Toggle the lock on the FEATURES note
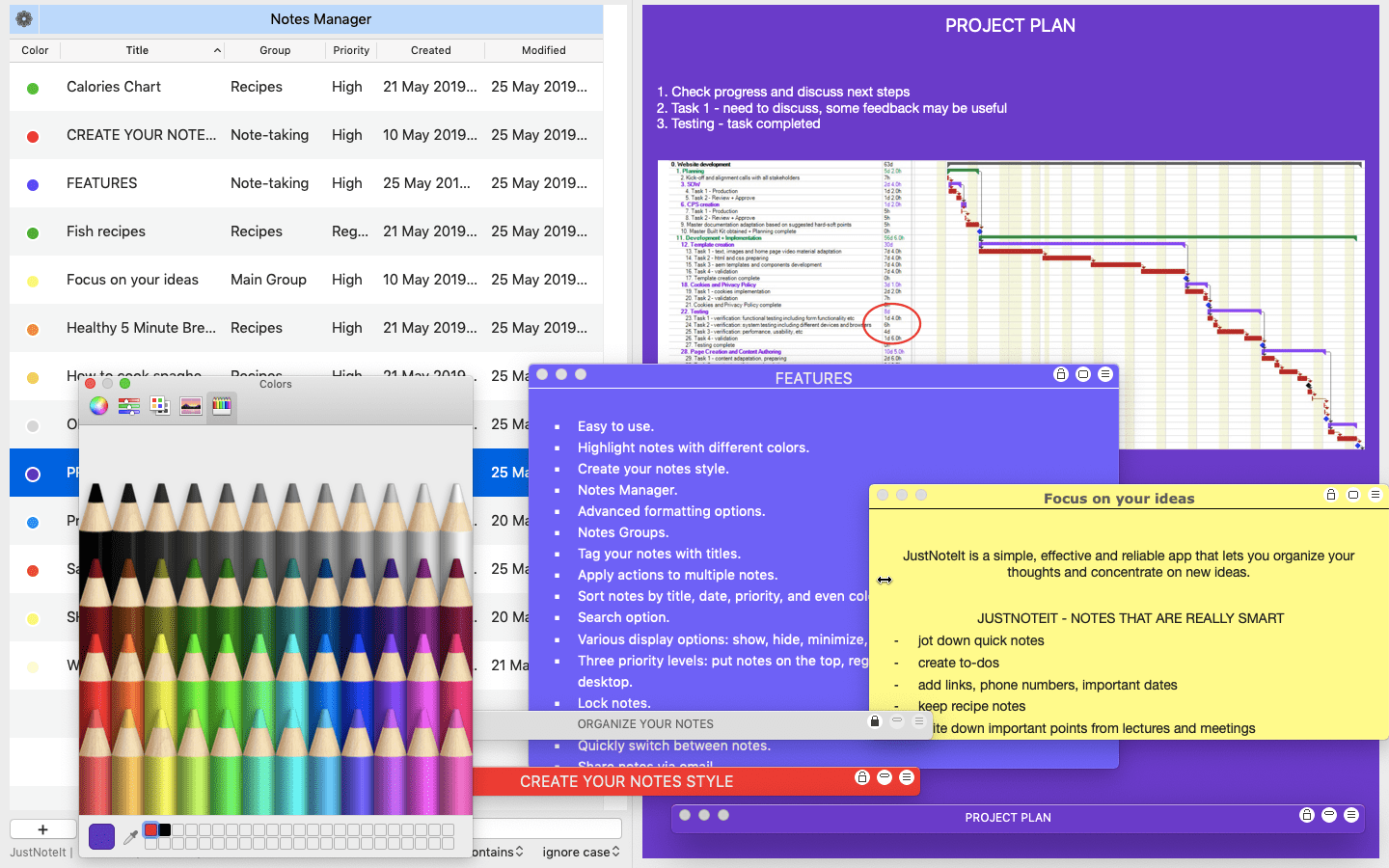This screenshot has width=1389, height=868. (x=1061, y=374)
